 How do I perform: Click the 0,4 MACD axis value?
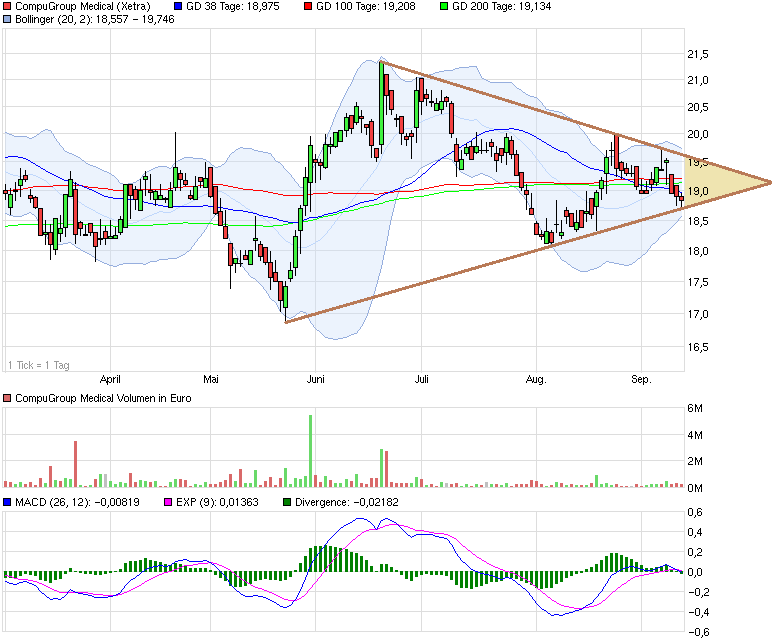[x=695, y=532]
